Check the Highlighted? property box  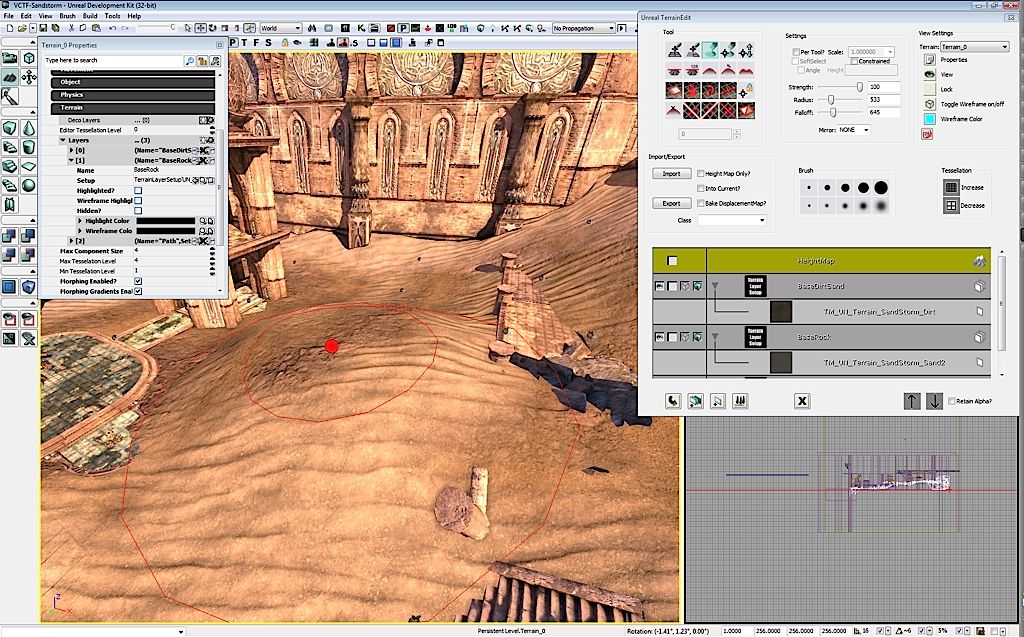pyautogui.click(x=138, y=191)
